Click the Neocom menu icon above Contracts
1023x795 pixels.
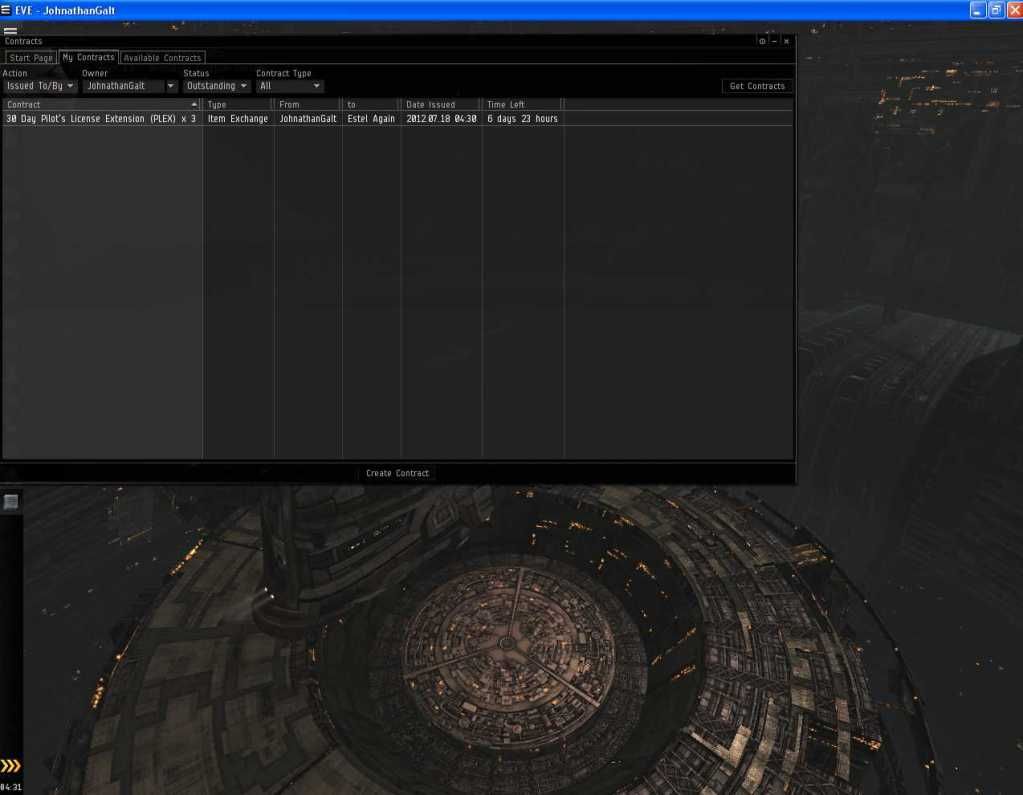[10, 30]
